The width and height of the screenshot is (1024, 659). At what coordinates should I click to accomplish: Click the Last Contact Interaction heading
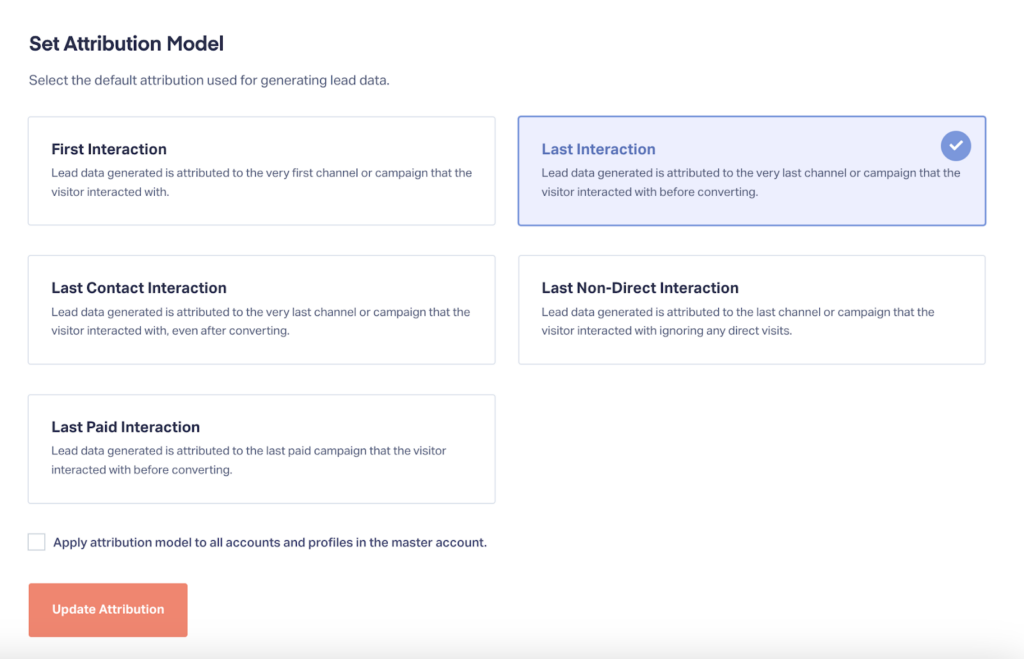139,288
